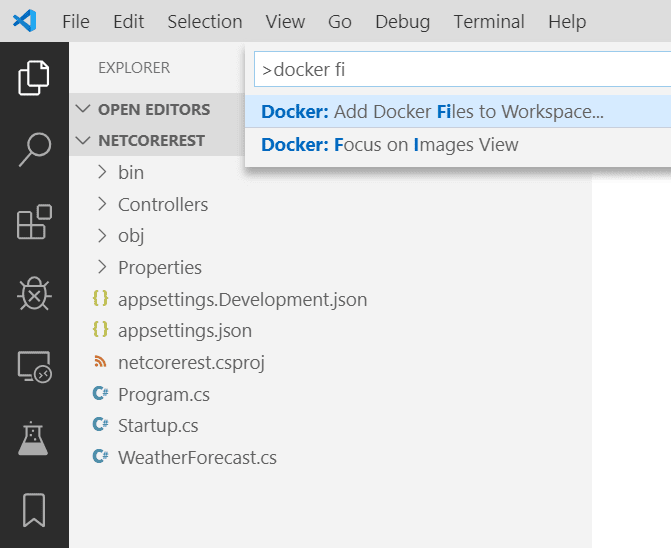Screen dimensions: 671x548
Task: Open appsettings.json file
Action: (185, 331)
